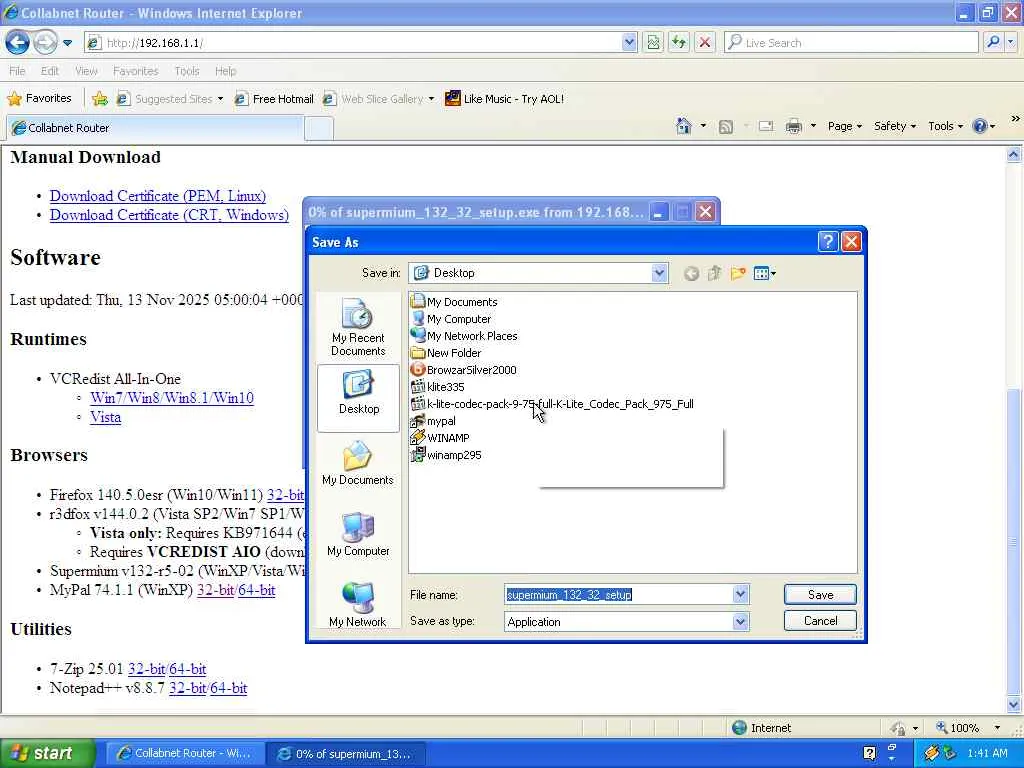This screenshot has width=1024, height=768.
Task: Open the Tools command bar menu
Action: (x=945, y=126)
